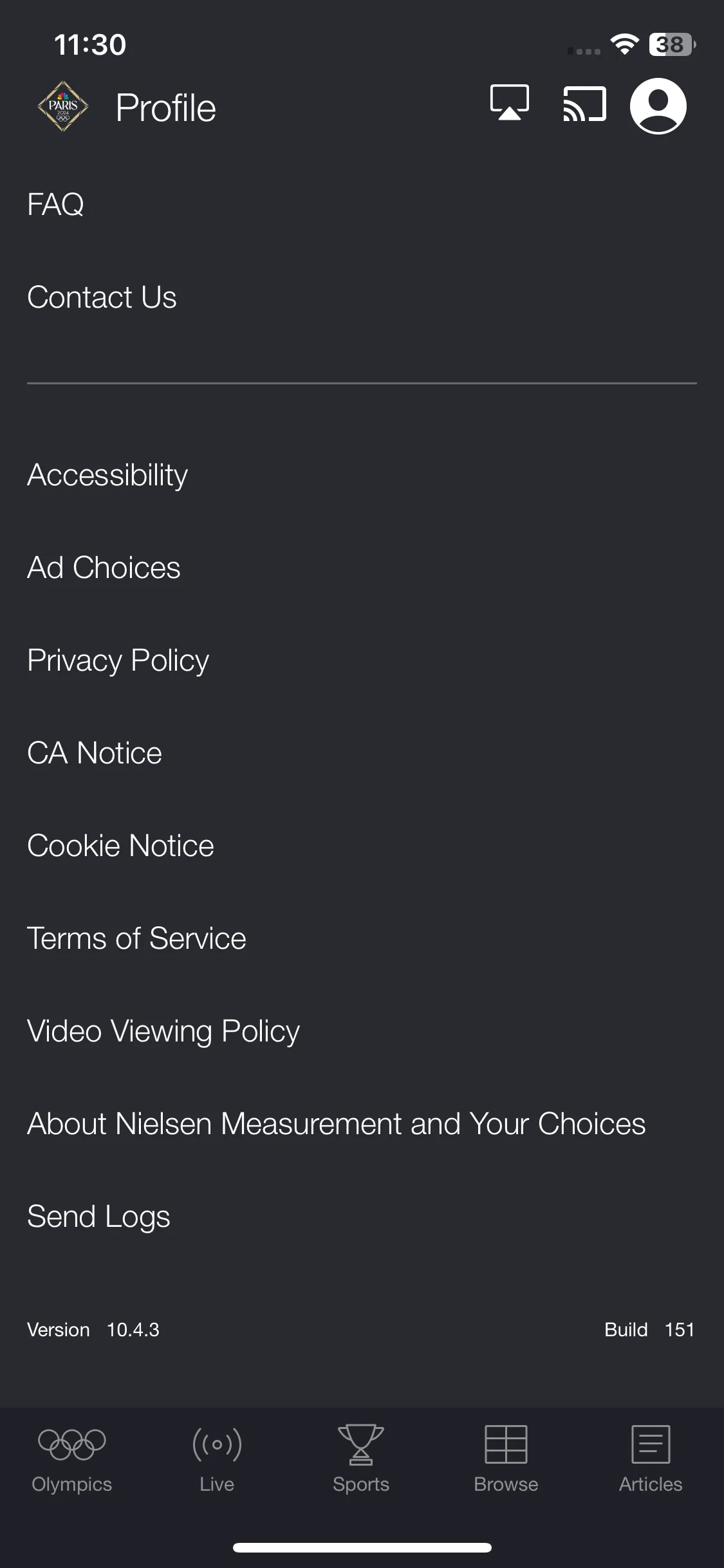Open the FAQ page
This screenshot has height=1568, width=724.
pos(55,205)
